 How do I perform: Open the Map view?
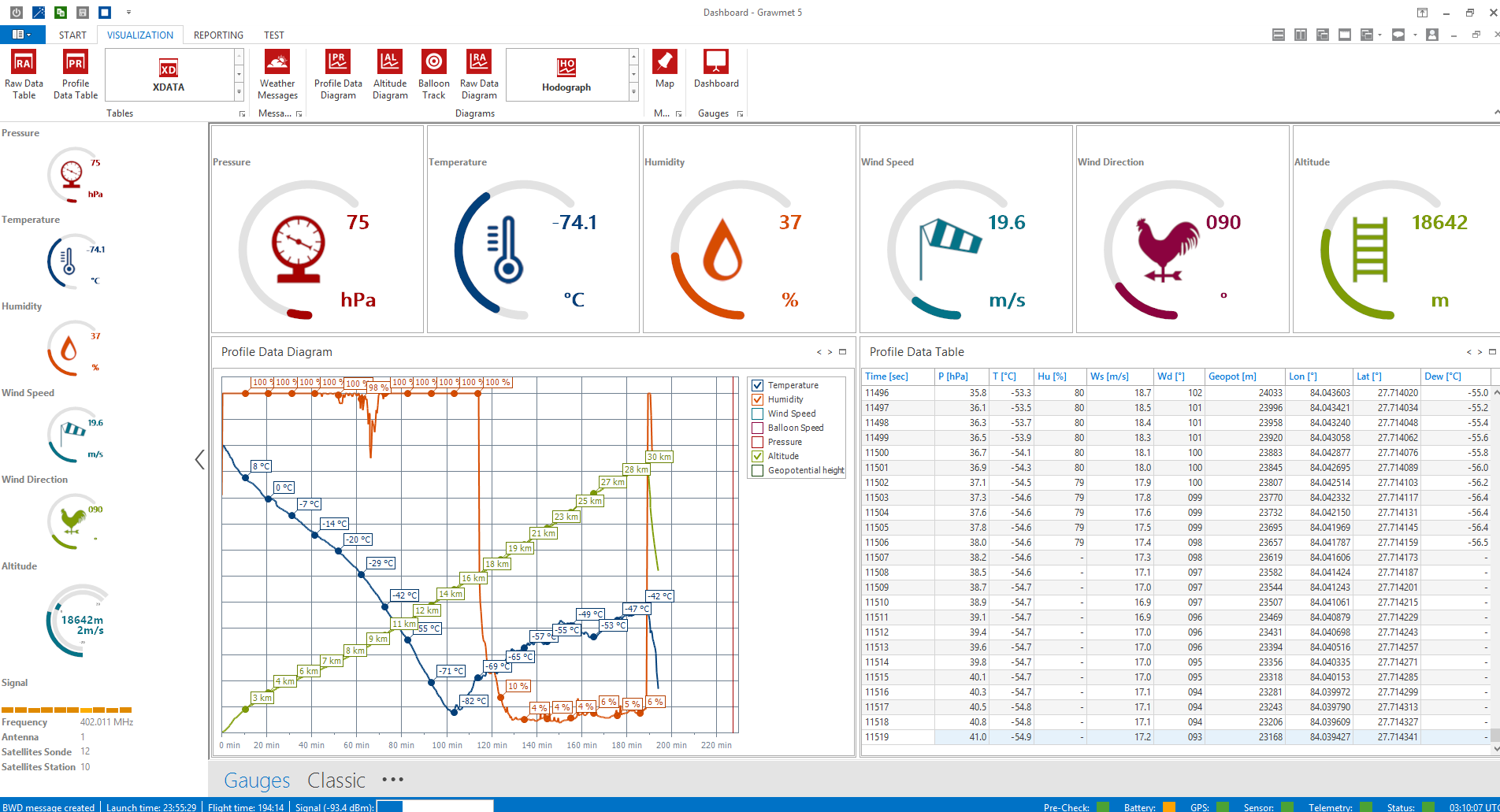click(x=664, y=69)
